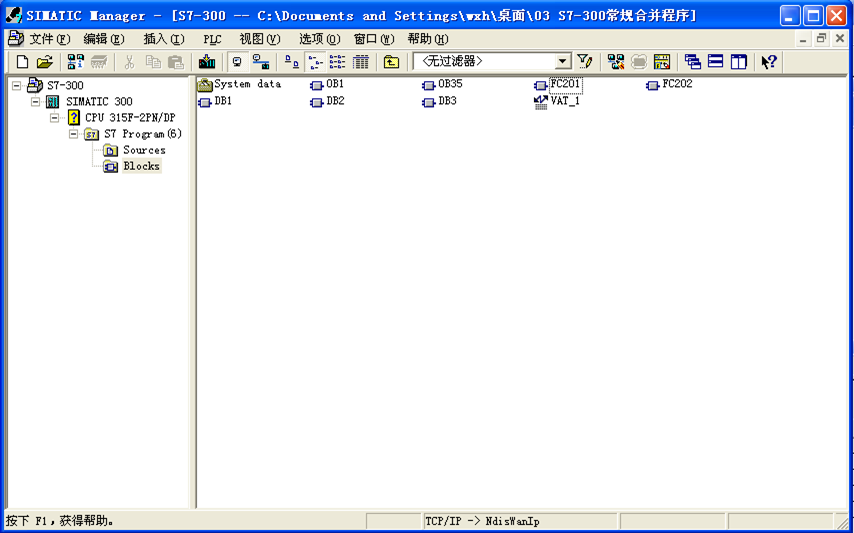Switch to Small Icons view
The image size is (854, 533).
click(x=315, y=62)
